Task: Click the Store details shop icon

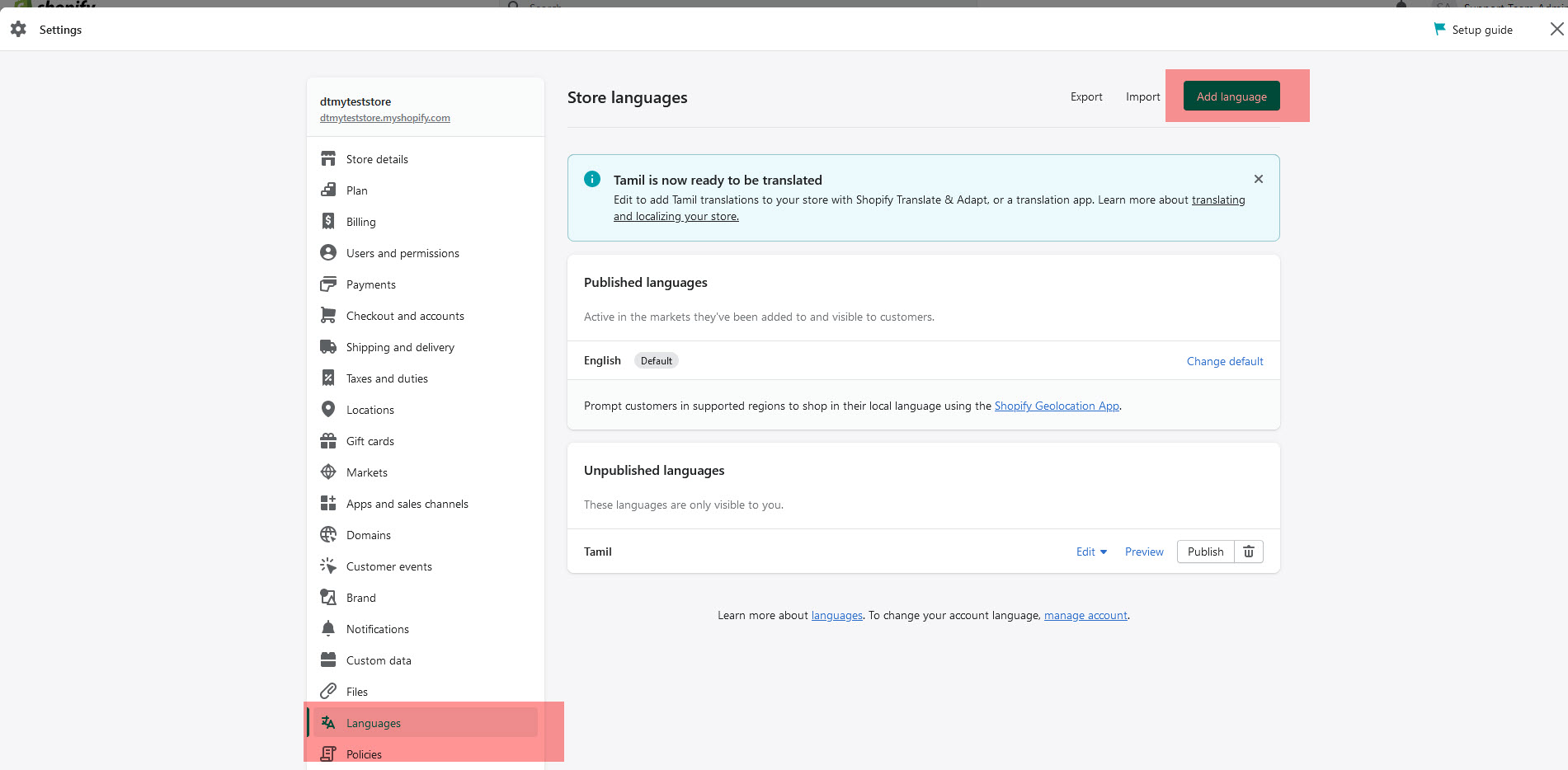Action: (x=328, y=159)
